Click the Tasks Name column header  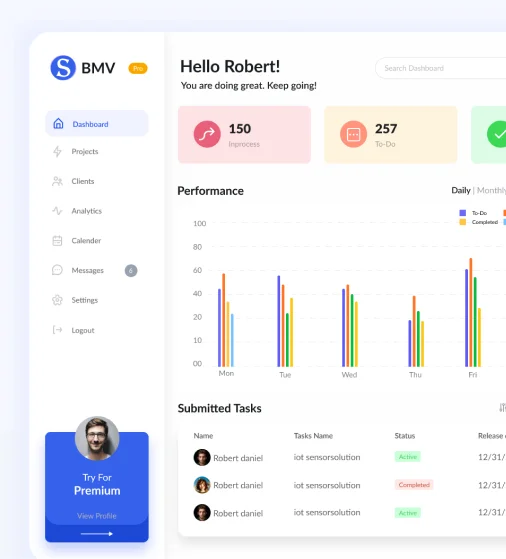pyautogui.click(x=313, y=436)
